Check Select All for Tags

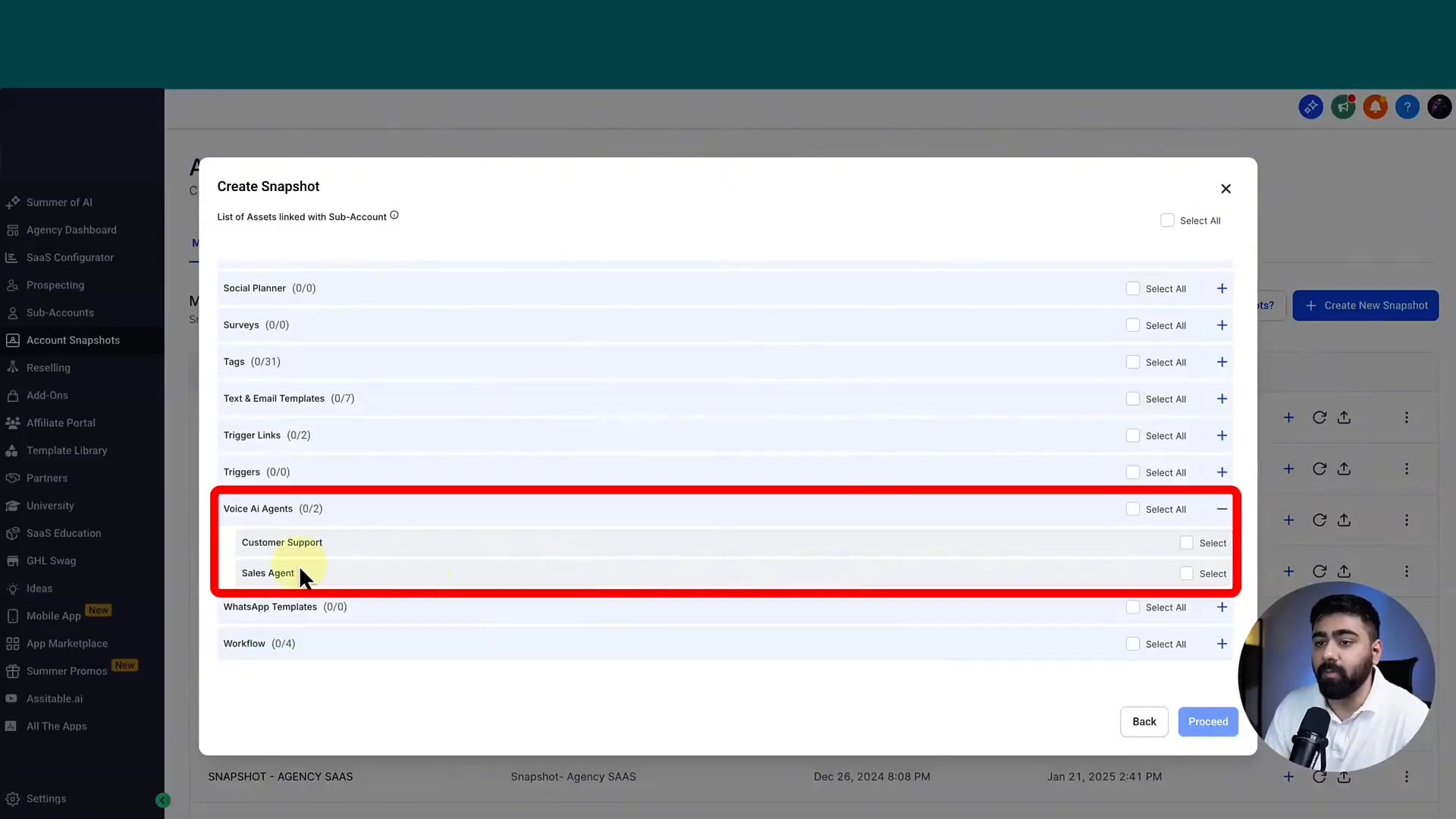pos(1132,362)
